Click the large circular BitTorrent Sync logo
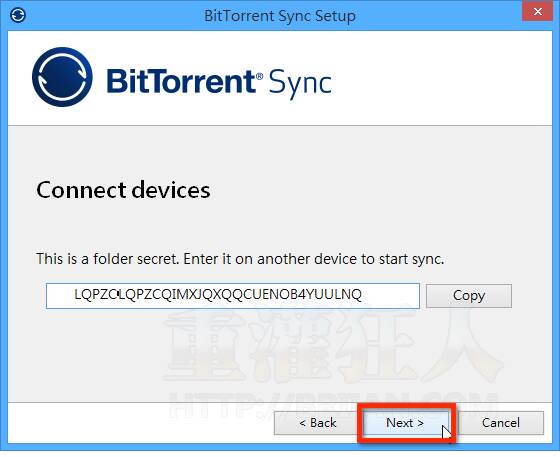Viewport: 560px width, 457px height. 62,77
